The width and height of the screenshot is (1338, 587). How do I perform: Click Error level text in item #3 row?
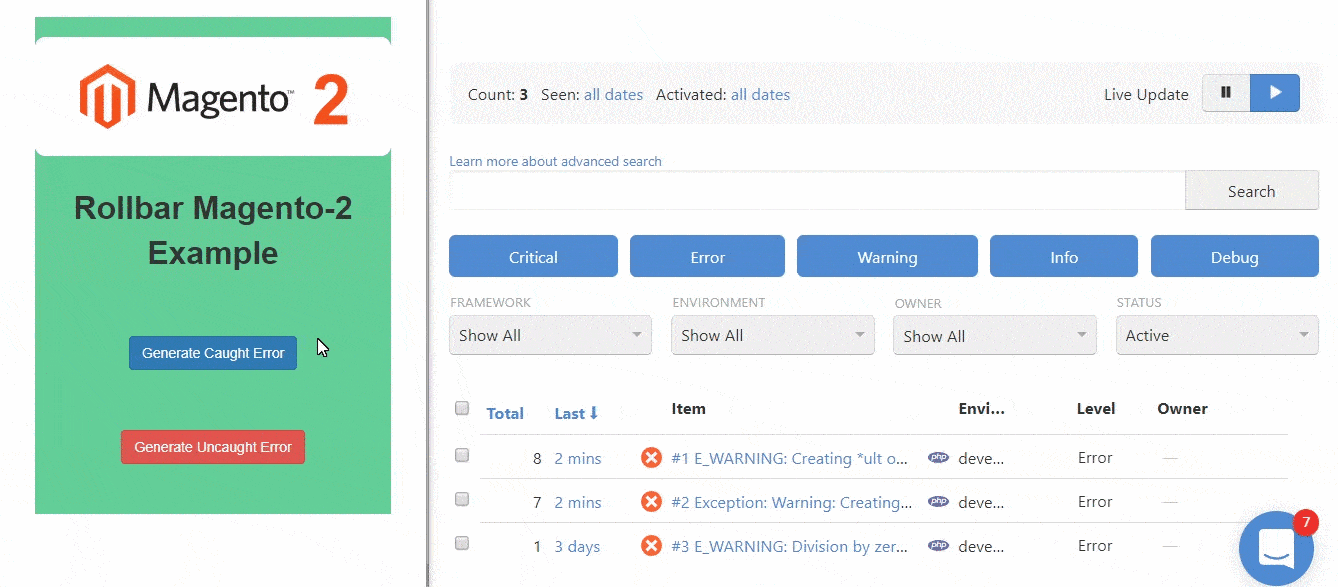pyautogui.click(x=1095, y=545)
